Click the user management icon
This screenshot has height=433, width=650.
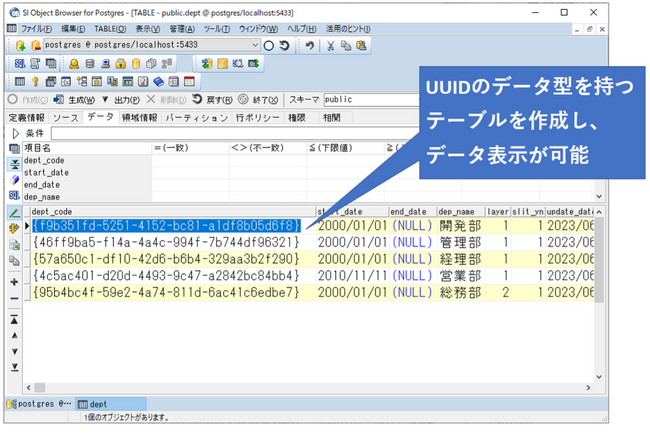74,64
